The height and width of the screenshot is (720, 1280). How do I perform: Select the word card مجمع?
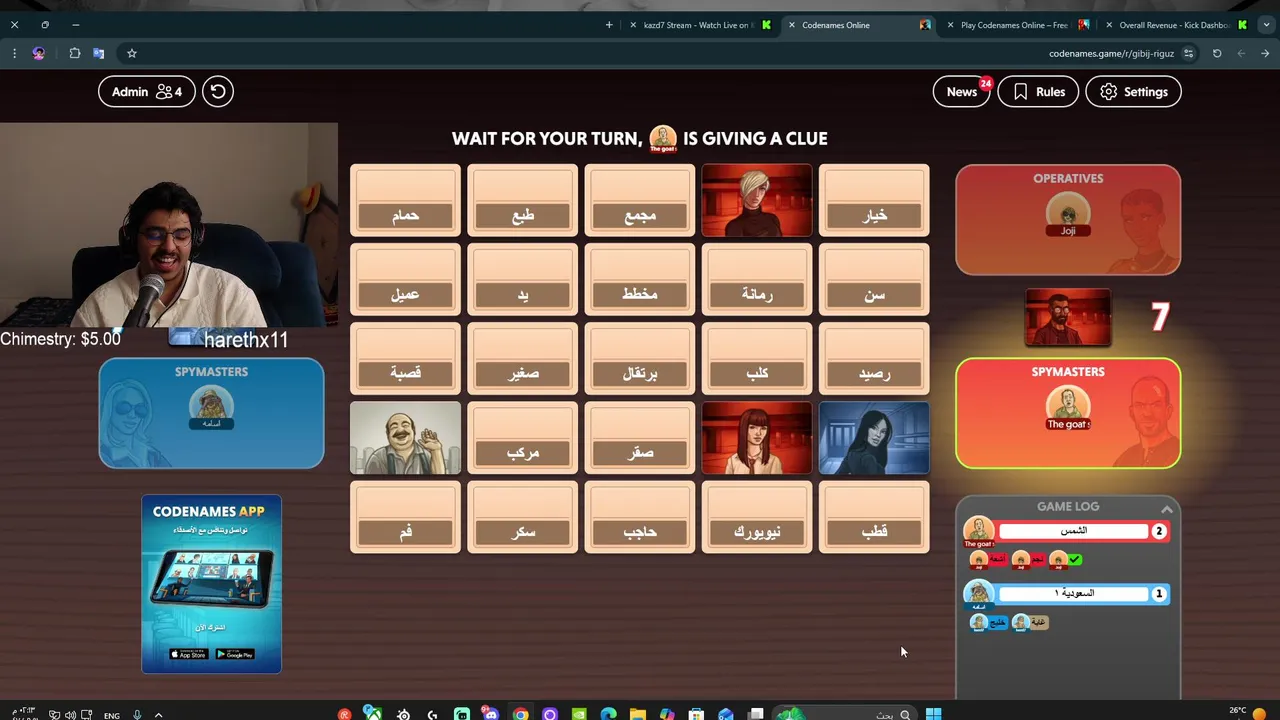pyautogui.click(x=639, y=200)
